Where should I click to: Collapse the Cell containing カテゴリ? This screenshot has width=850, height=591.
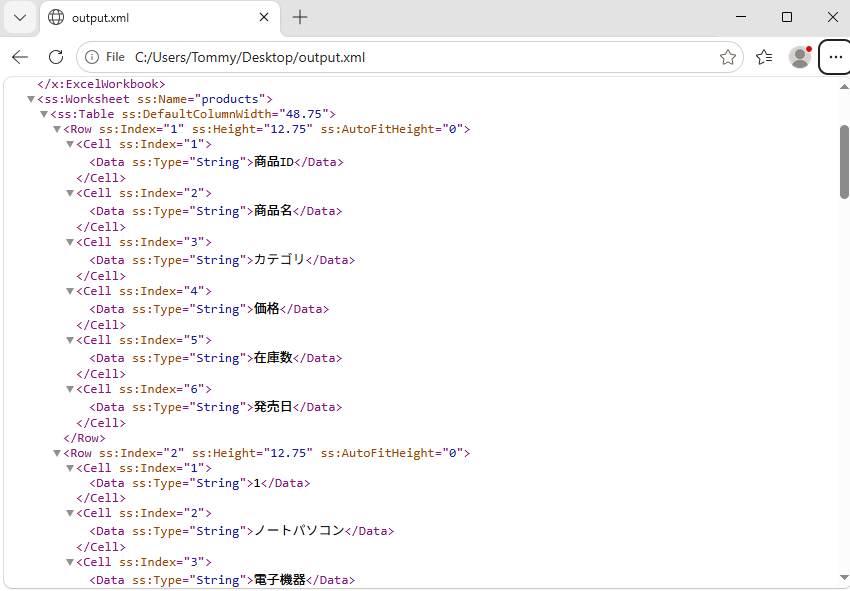(70, 242)
